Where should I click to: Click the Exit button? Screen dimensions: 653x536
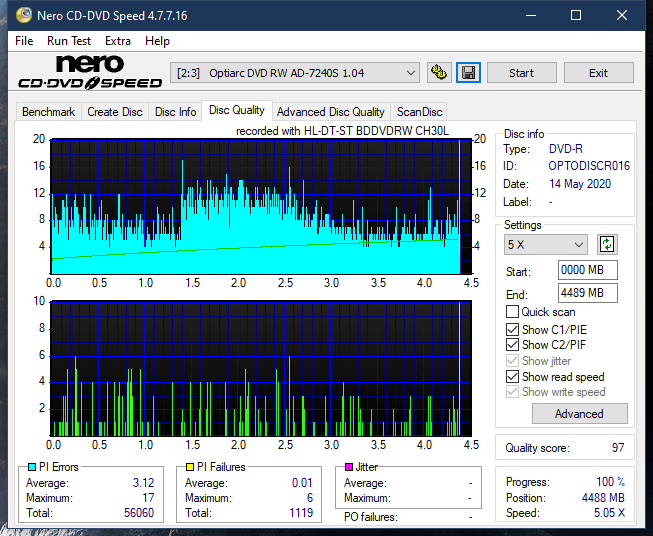(598, 73)
